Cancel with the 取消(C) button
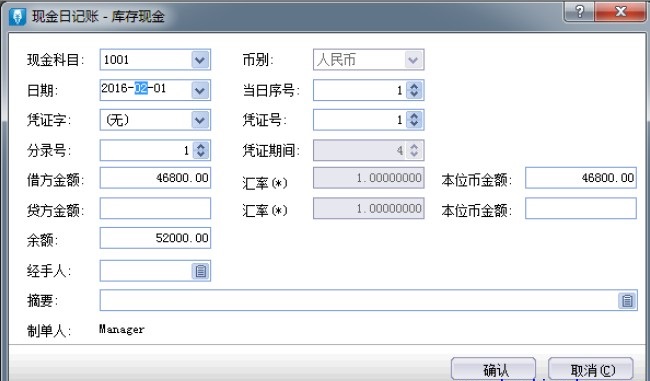Viewport: 650px width, 381px height. tap(591, 369)
